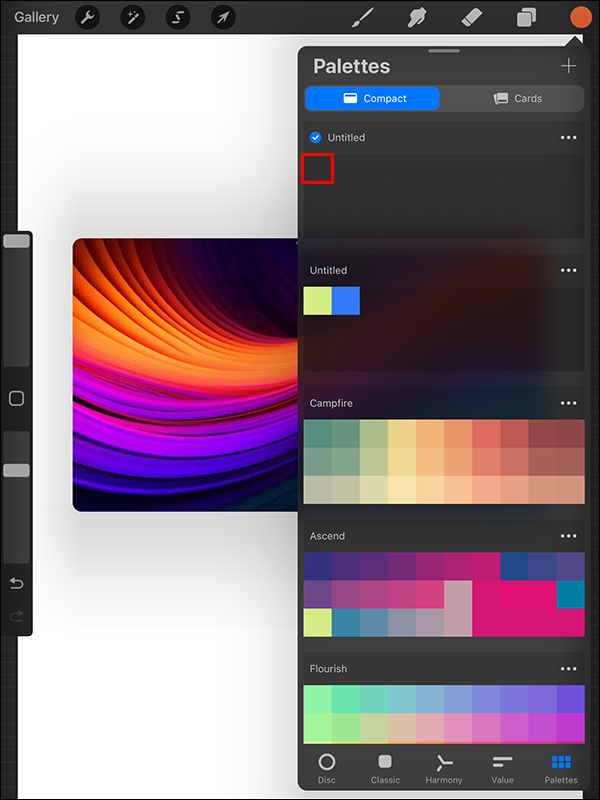The image size is (600, 800).
Task: Open the Actions wrench menu
Action: [x=88, y=18]
